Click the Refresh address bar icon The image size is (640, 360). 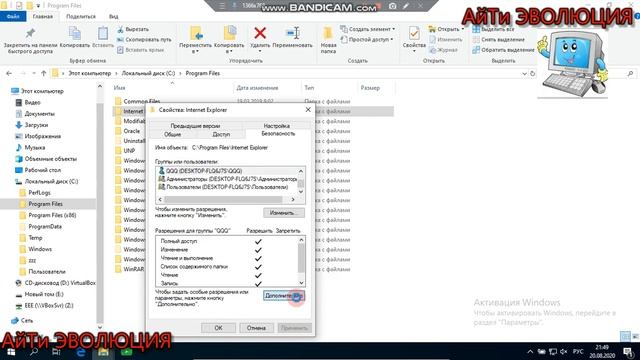[x=532, y=73]
